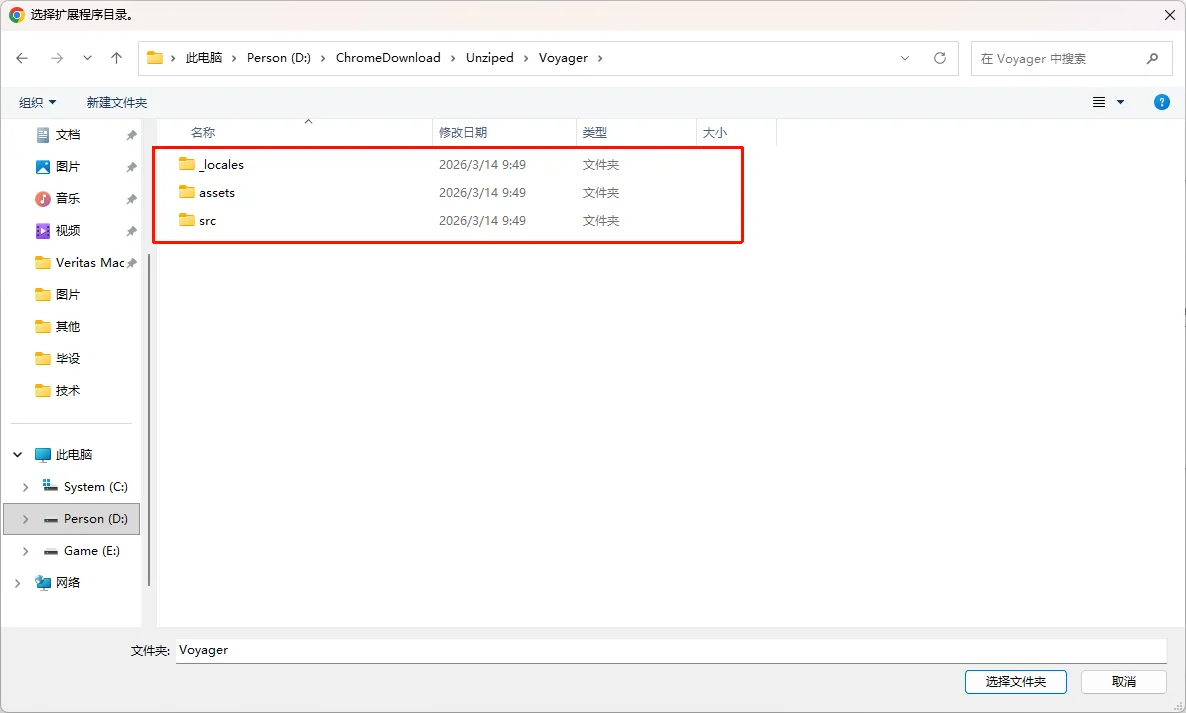
Task: Click the 文件夹 name input field
Action: [670, 650]
